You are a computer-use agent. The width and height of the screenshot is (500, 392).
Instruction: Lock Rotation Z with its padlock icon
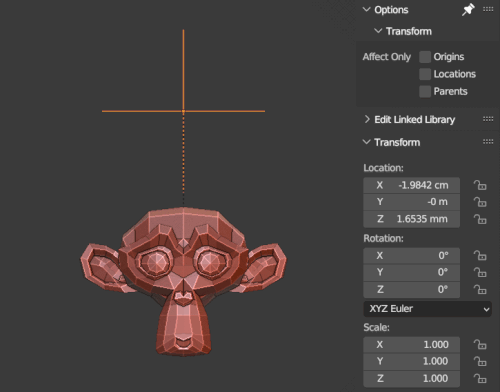[x=480, y=289]
